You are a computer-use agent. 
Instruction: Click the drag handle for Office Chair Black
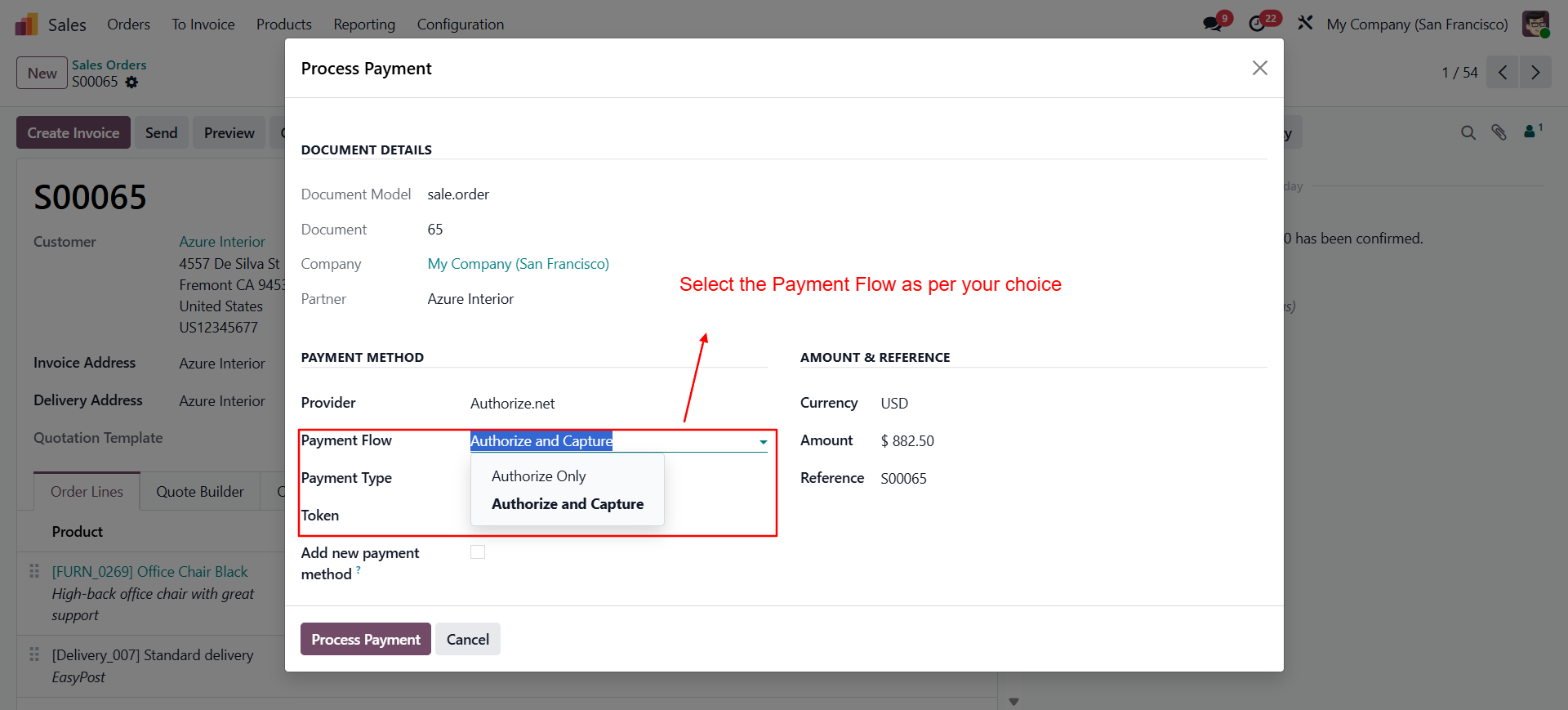34,570
